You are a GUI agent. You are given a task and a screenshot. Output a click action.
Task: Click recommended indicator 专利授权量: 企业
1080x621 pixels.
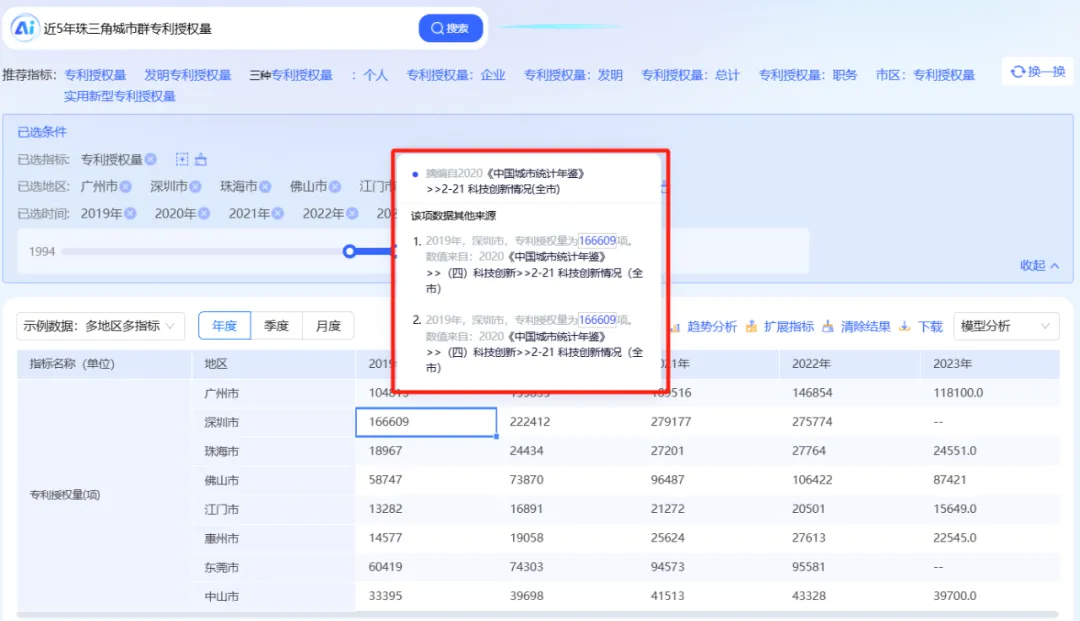pos(455,75)
